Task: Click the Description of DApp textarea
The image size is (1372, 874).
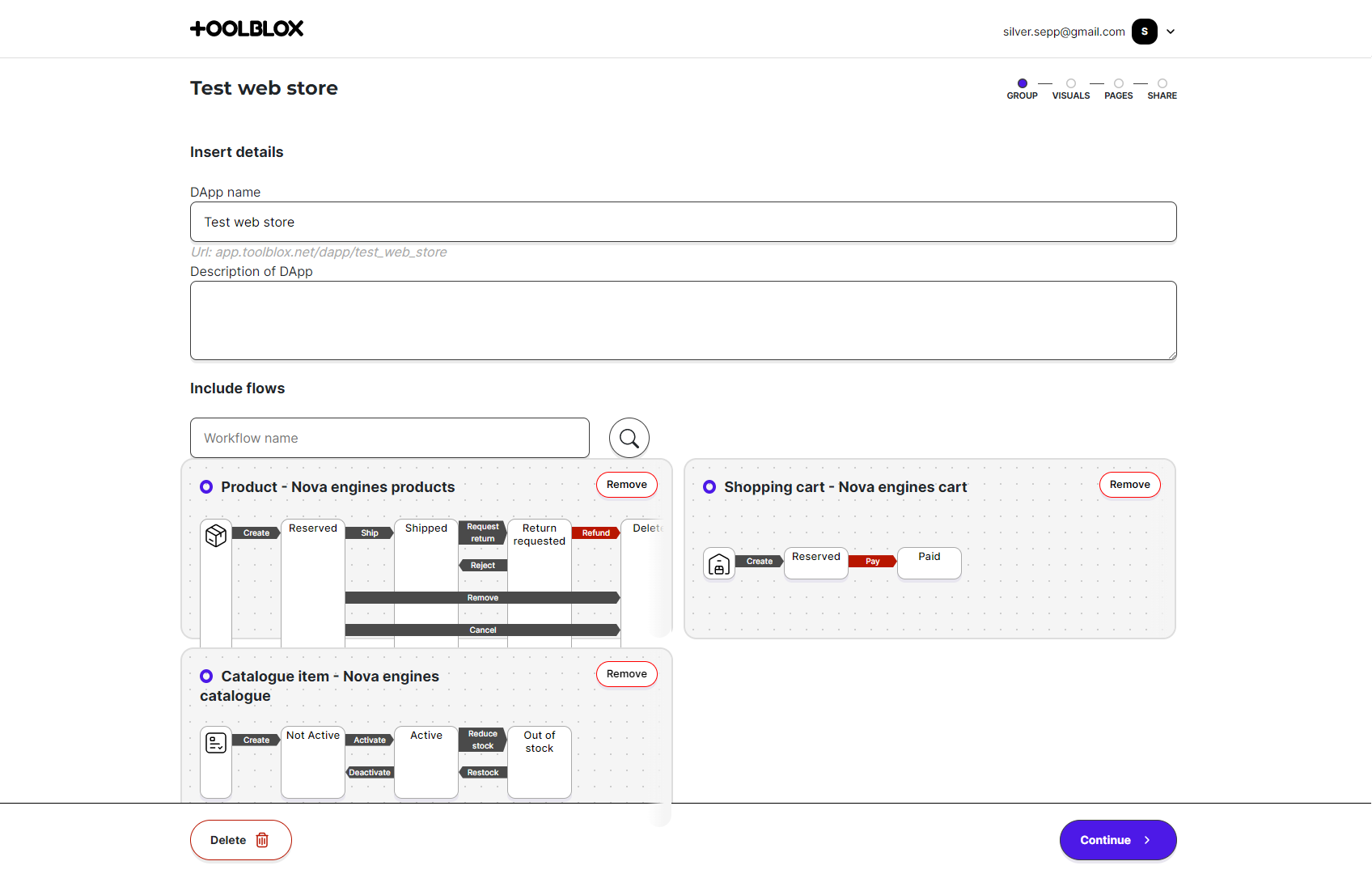Action: coord(683,320)
